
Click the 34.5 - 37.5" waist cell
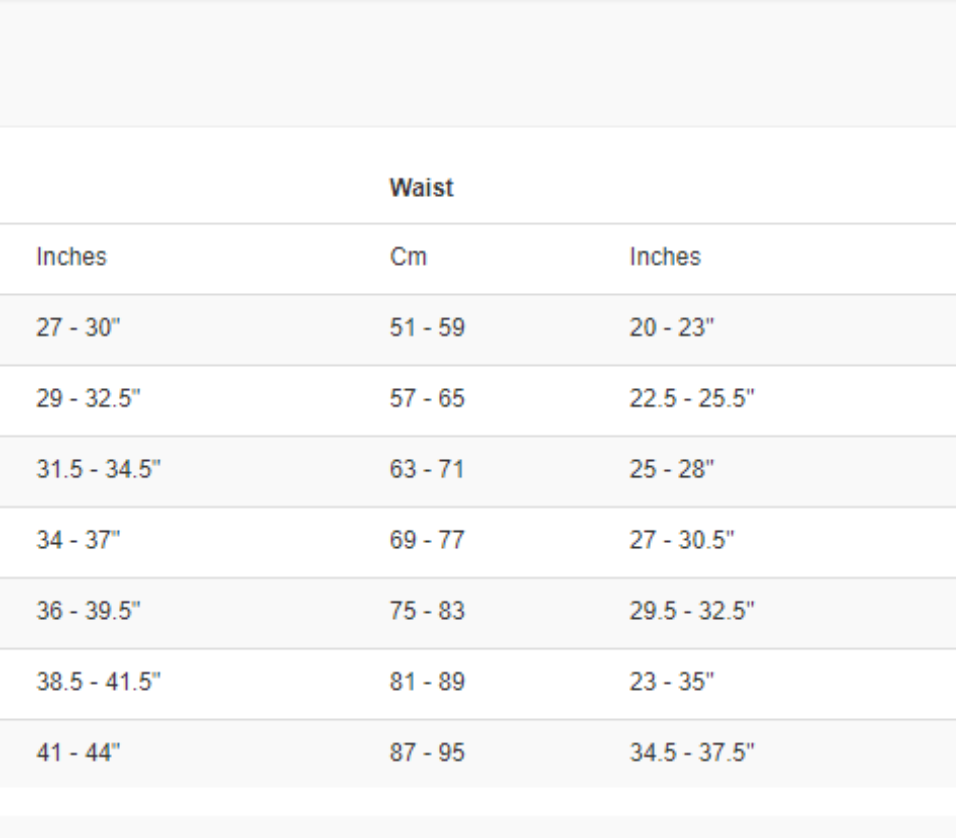(x=692, y=753)
